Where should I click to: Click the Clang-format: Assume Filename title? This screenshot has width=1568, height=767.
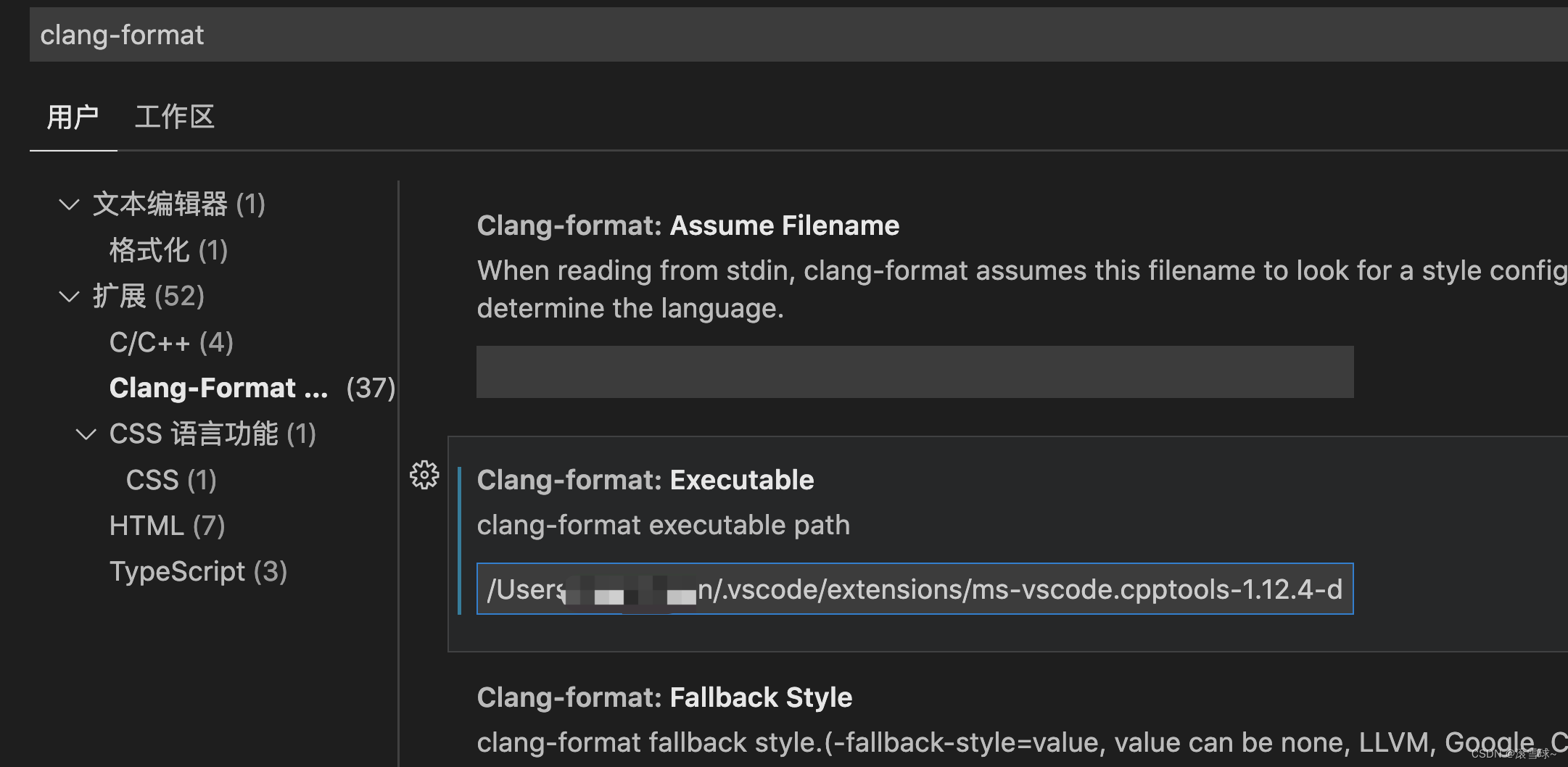688,225
